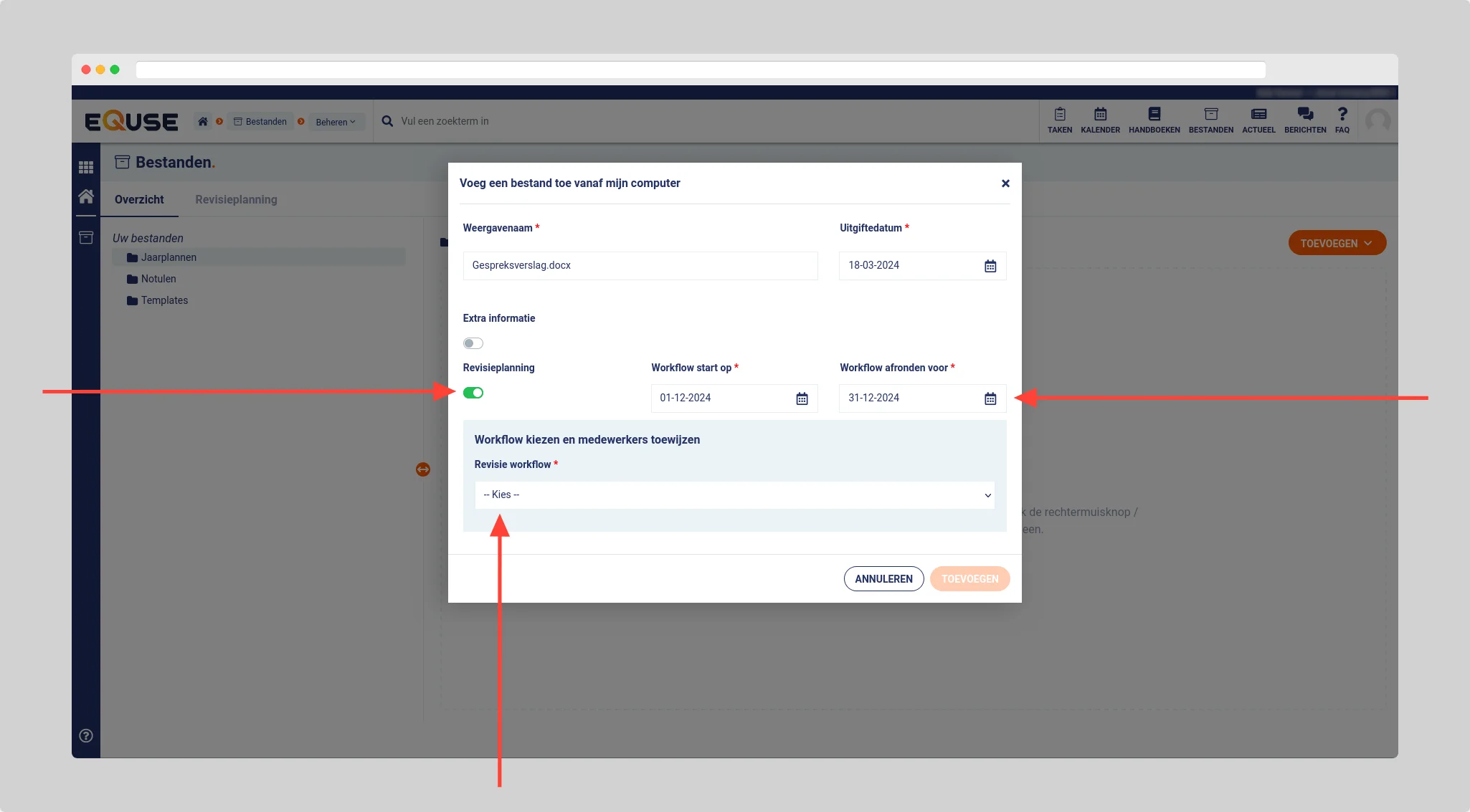The image size is (1470, 812).
Task: Switch to the Revisieplanning tab
Action: [x=236, y=199]
